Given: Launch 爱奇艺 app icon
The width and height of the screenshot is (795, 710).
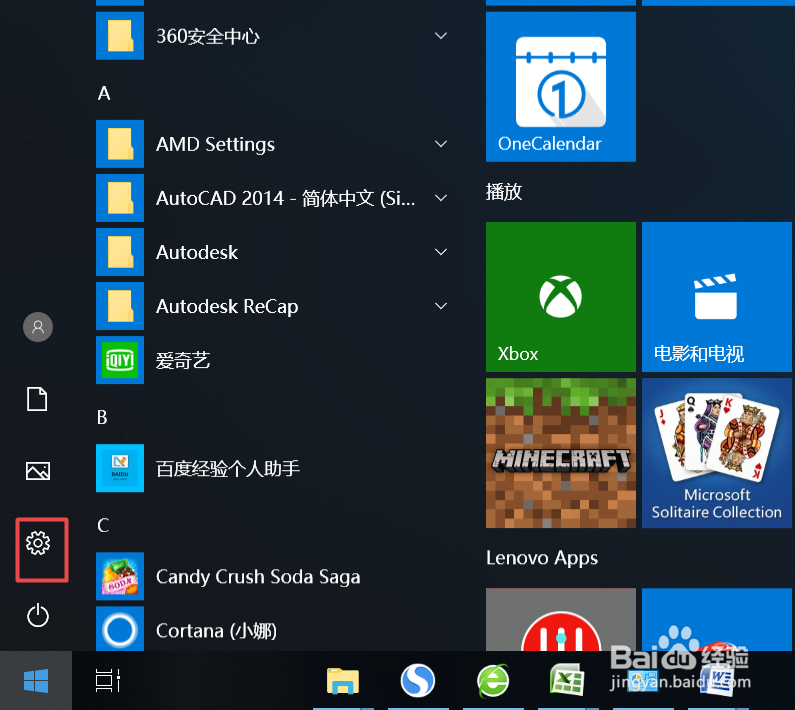Looking at the screenshot, I should [x=120, y=360].
